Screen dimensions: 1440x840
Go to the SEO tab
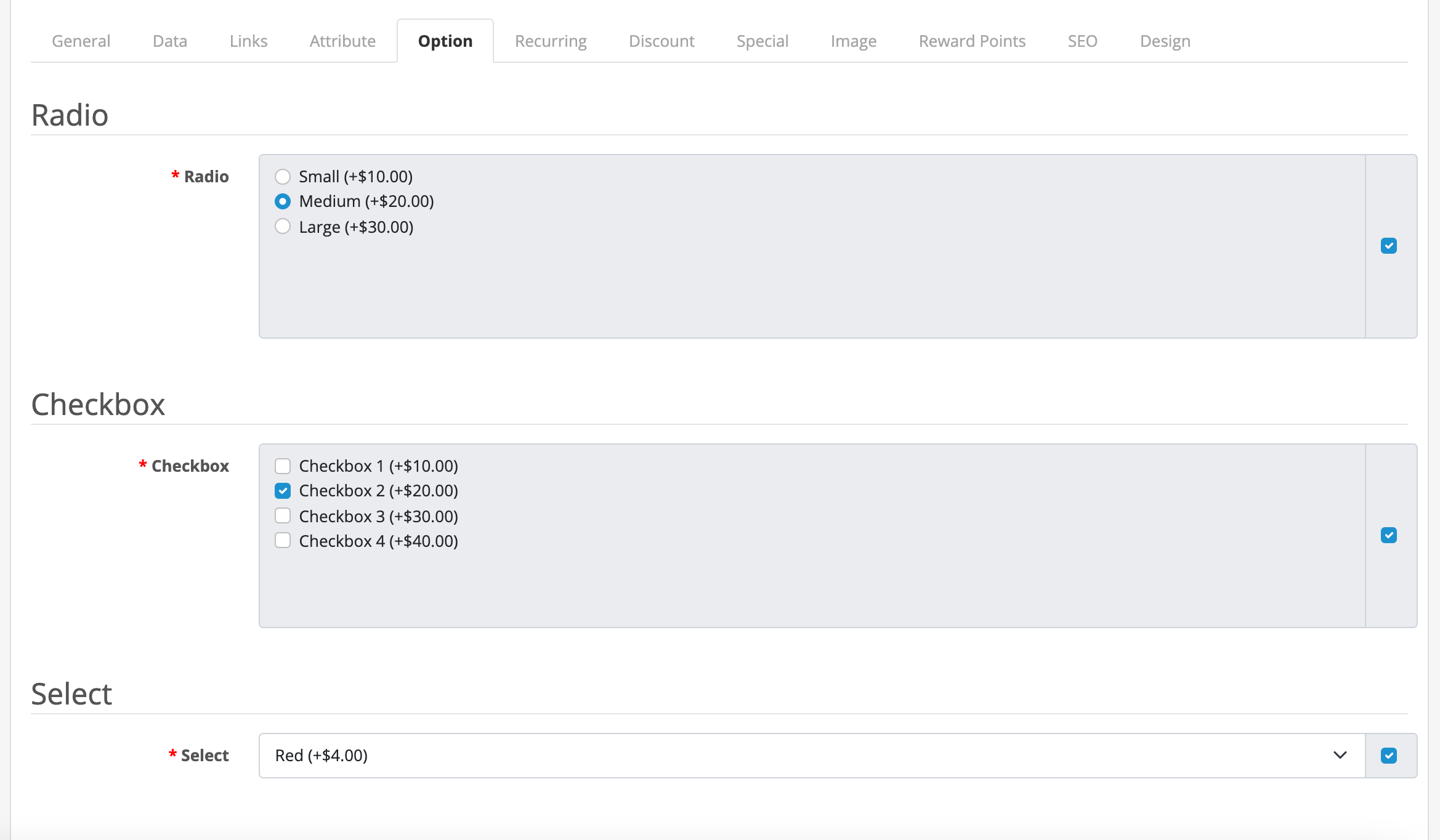(x=1082, y=41)
